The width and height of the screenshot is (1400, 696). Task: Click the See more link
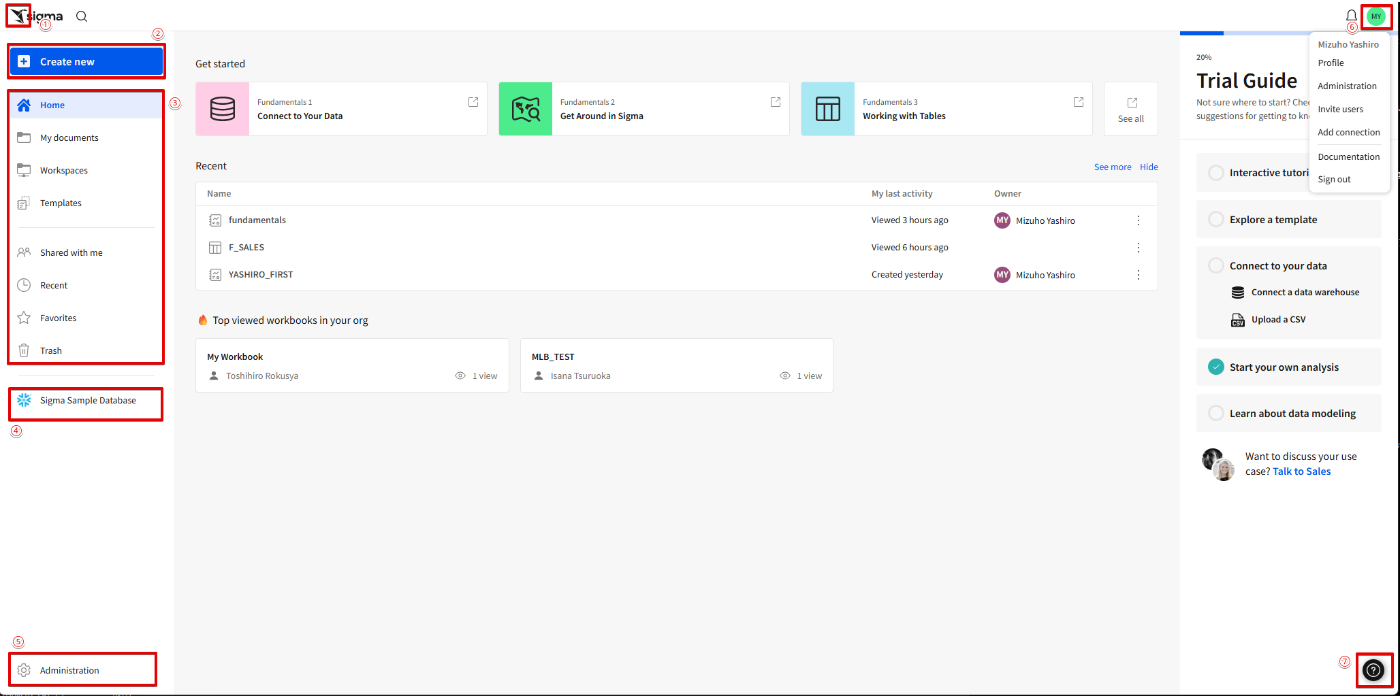pos(1113,167)
